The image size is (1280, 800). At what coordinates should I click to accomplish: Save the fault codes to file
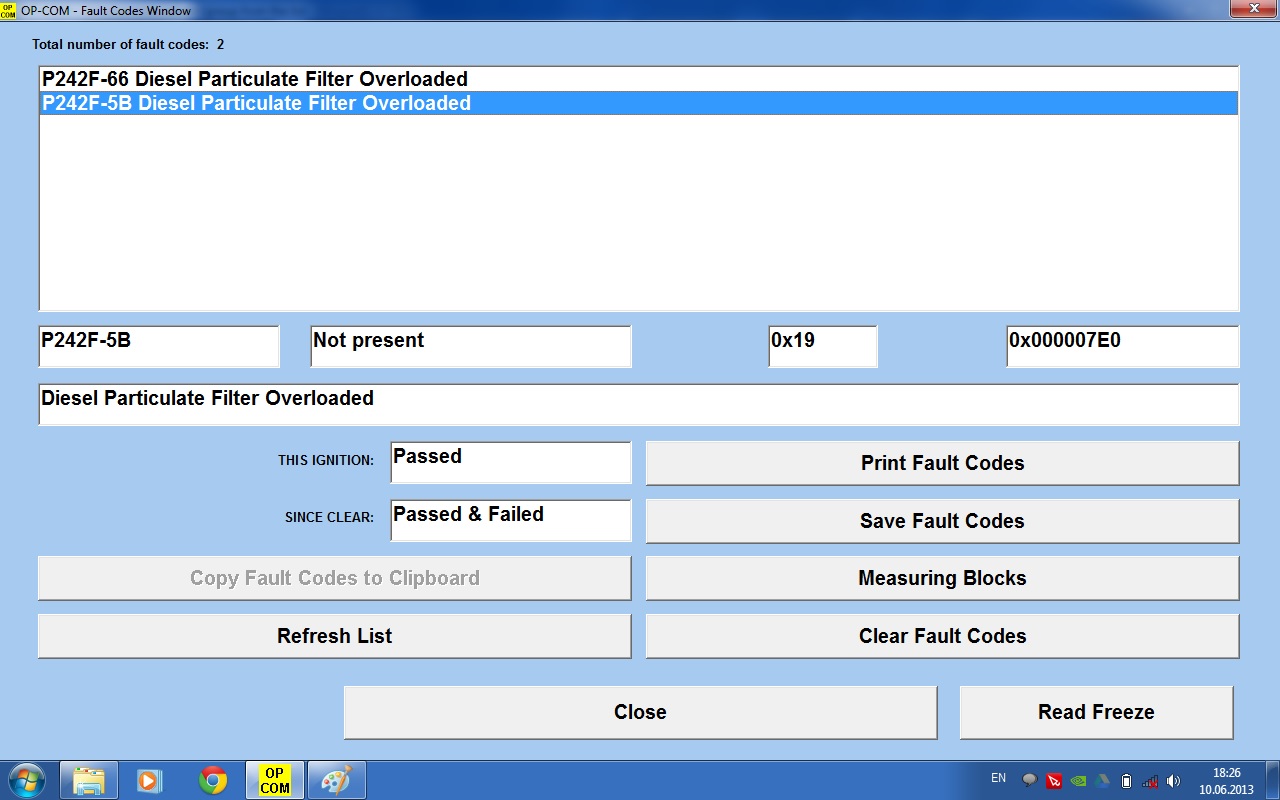point(942,521)
